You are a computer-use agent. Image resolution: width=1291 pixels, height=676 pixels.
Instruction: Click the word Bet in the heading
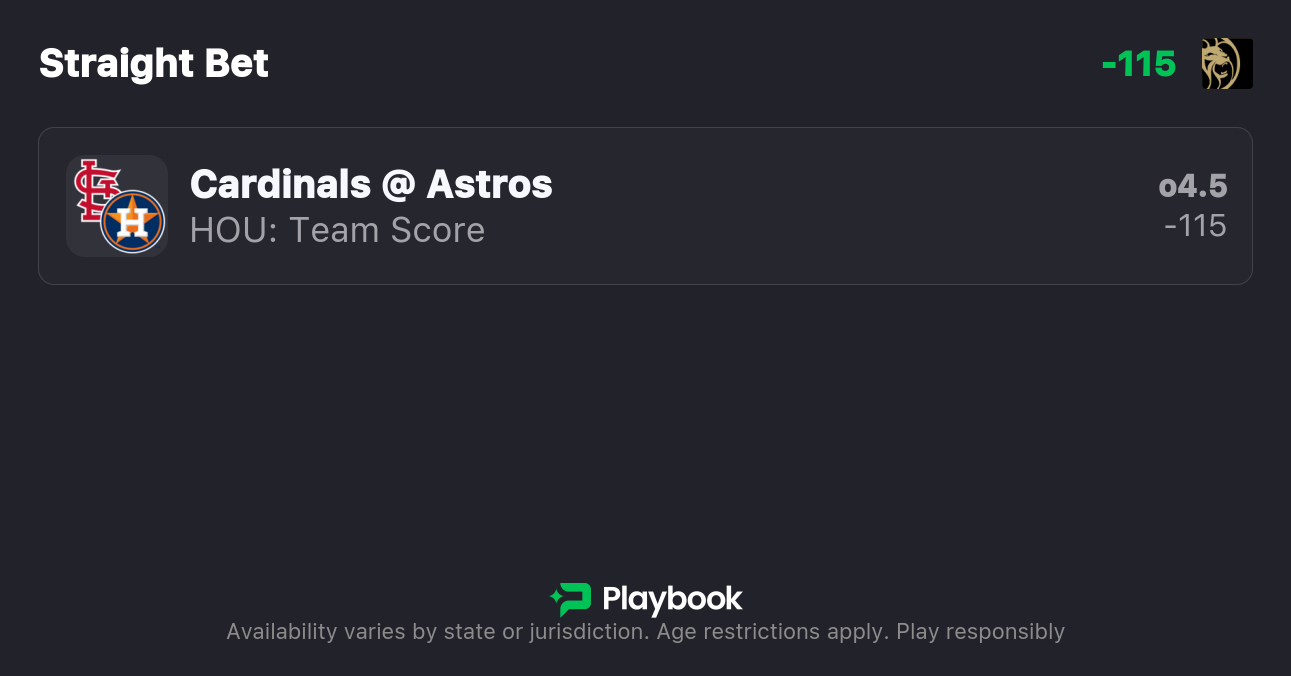(235, 64)
